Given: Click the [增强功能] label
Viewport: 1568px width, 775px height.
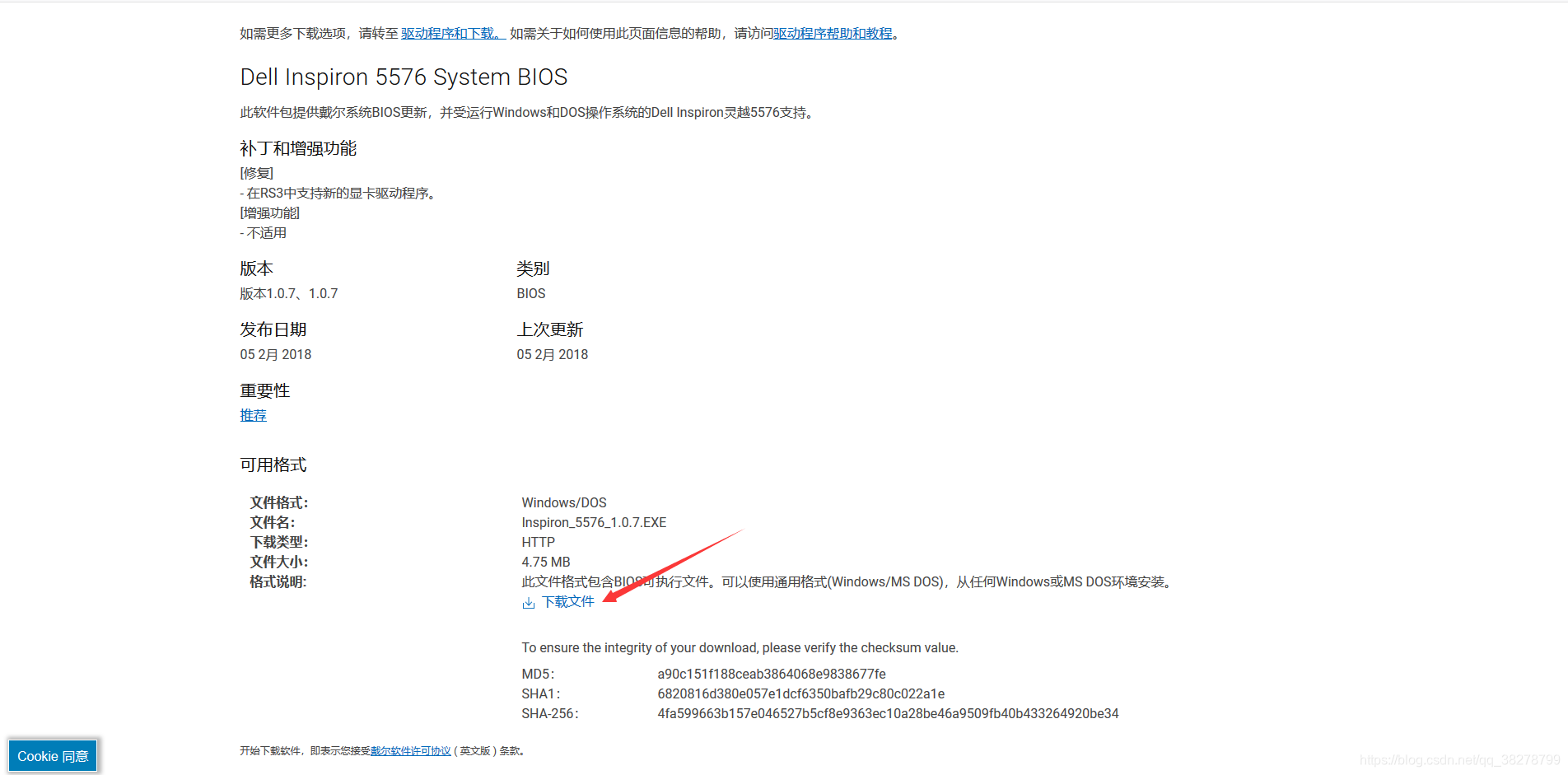Looking at the screenshot, I should [x=270, y=213].
